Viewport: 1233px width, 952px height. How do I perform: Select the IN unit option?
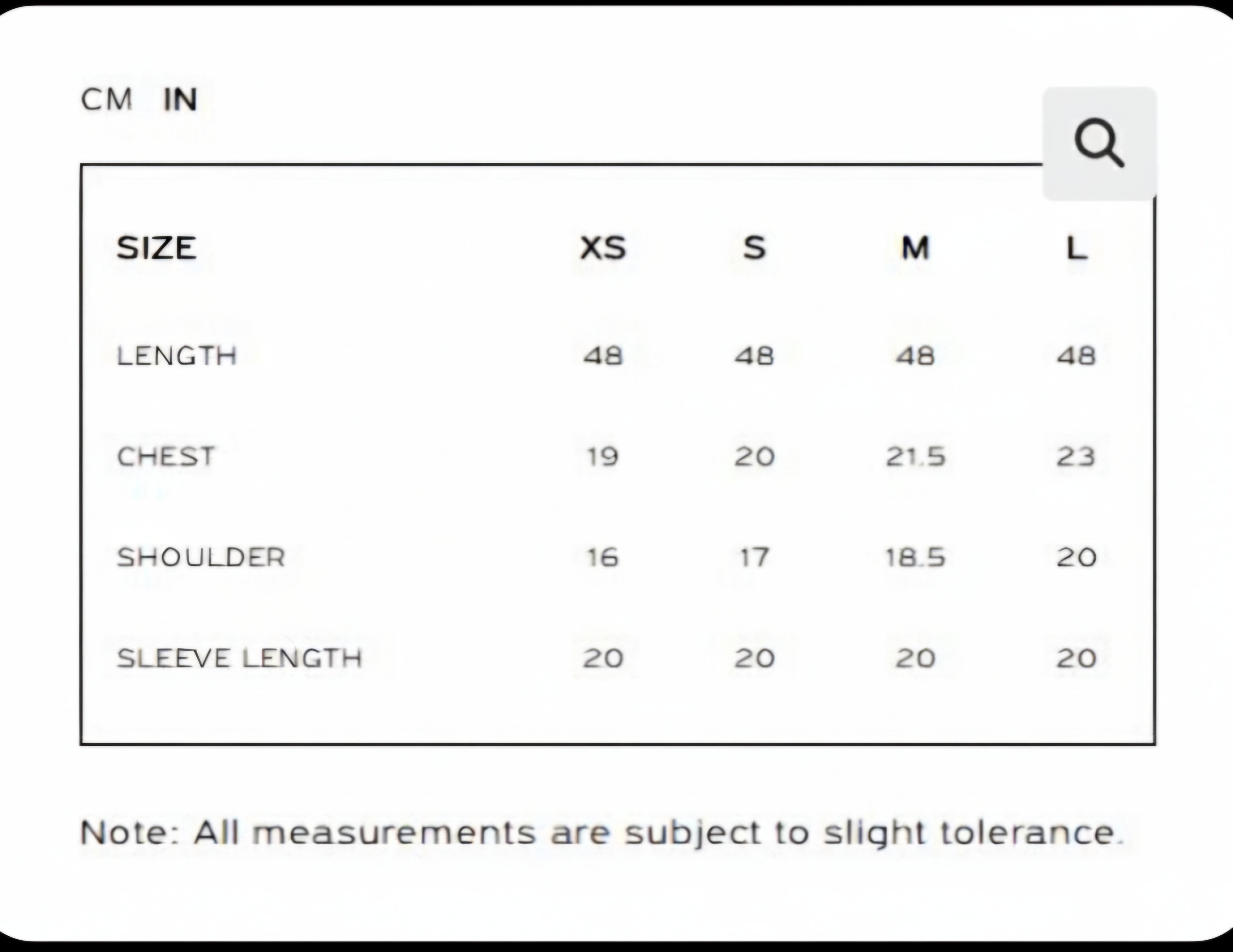[x=180, y=100]
